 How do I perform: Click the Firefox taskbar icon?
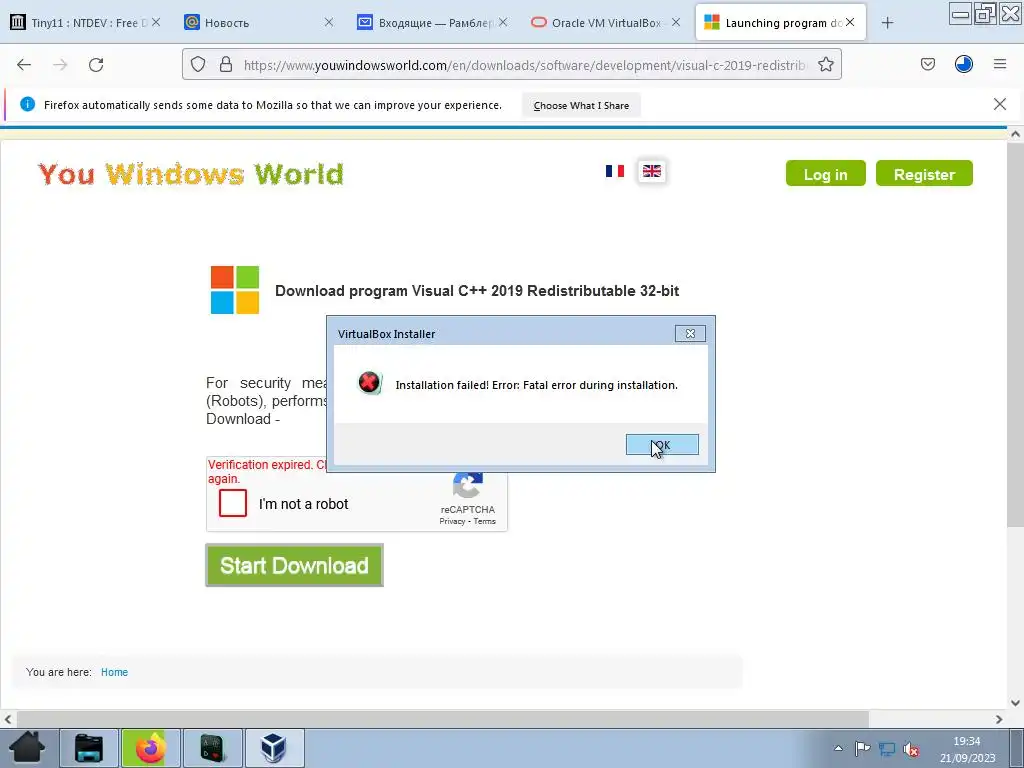[x=150, y=748]
